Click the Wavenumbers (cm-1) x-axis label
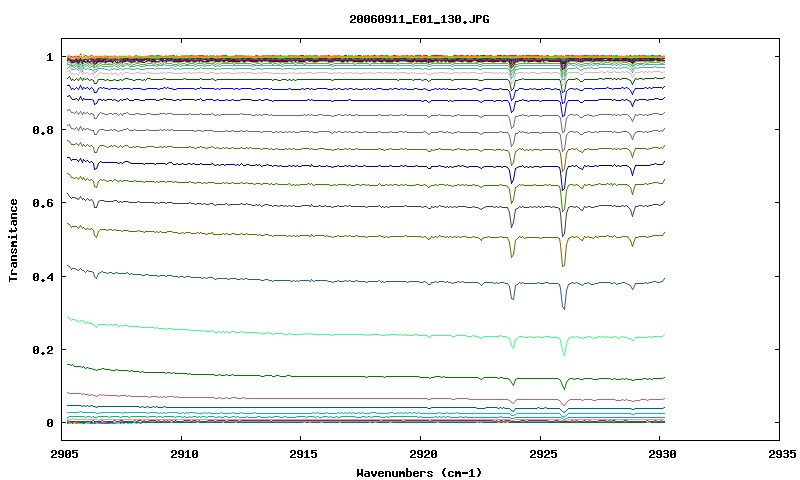The height and width of the screenshot is (480, 800). [419, 473]
